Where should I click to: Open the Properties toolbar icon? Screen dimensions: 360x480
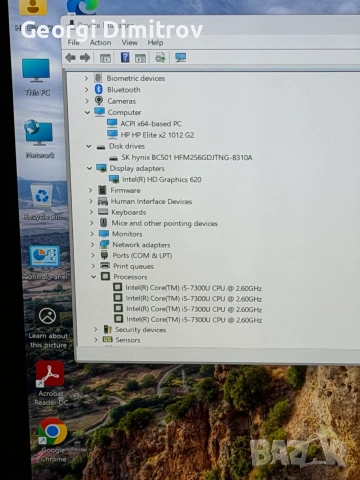[105, 58]
